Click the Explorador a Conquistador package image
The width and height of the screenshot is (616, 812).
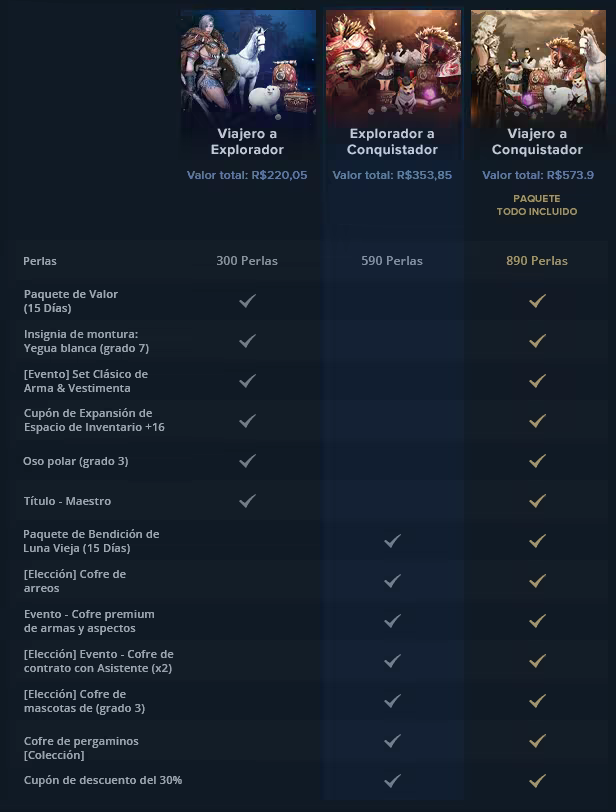tap(392, 66)
